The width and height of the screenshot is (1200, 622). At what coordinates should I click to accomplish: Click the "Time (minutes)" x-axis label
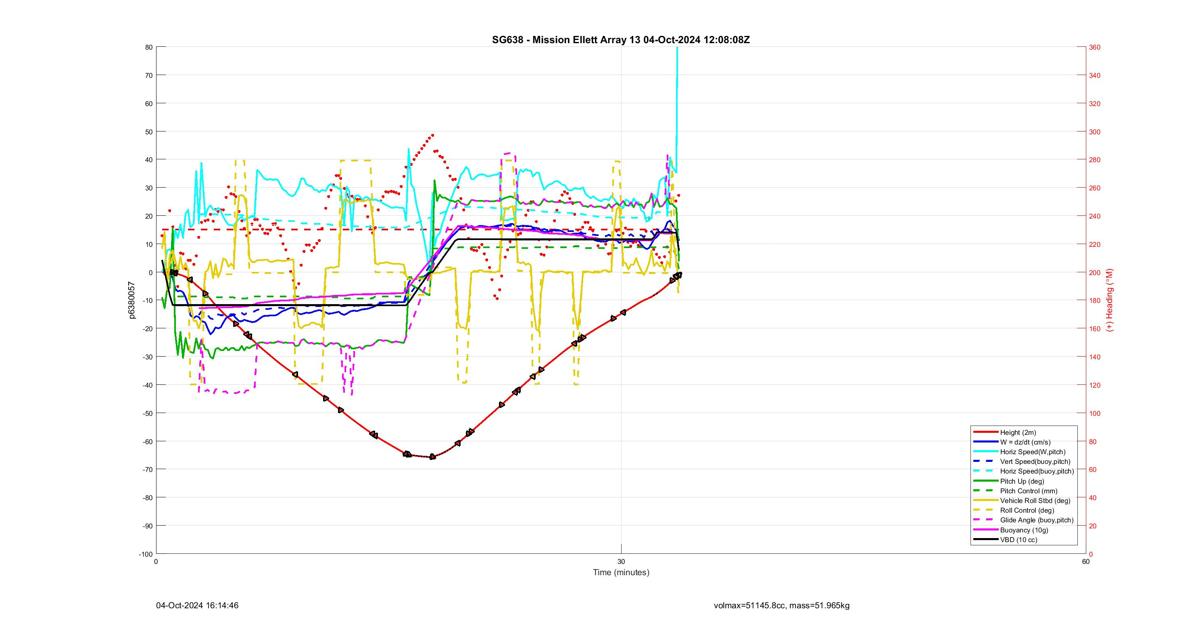click(x=621, y=573)
